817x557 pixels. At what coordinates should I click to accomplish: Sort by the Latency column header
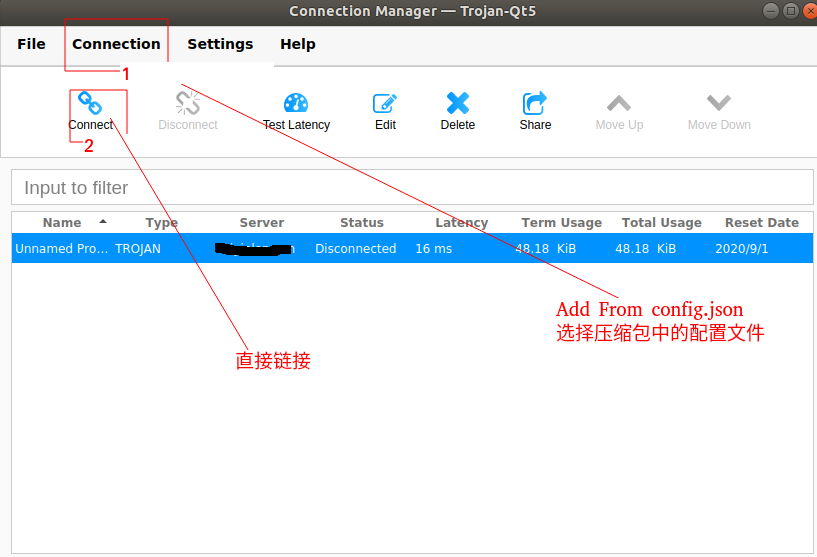coord(461,223)
